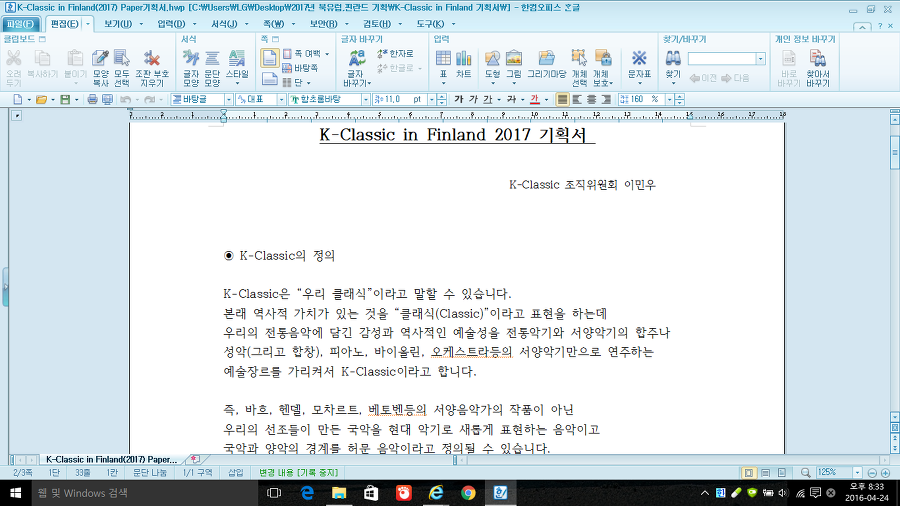Toggle strikethrough 가 formatting

click(x=511, y=99)
